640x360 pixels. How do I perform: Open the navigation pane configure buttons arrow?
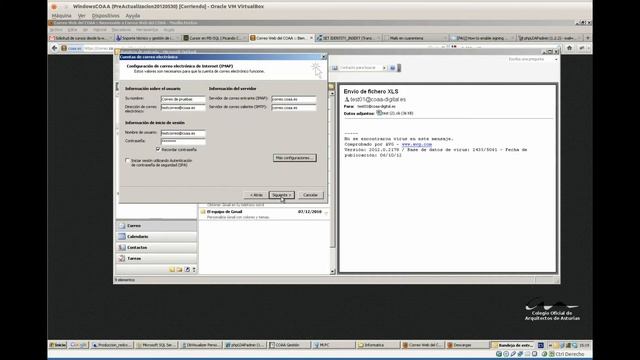click(194, 269)
